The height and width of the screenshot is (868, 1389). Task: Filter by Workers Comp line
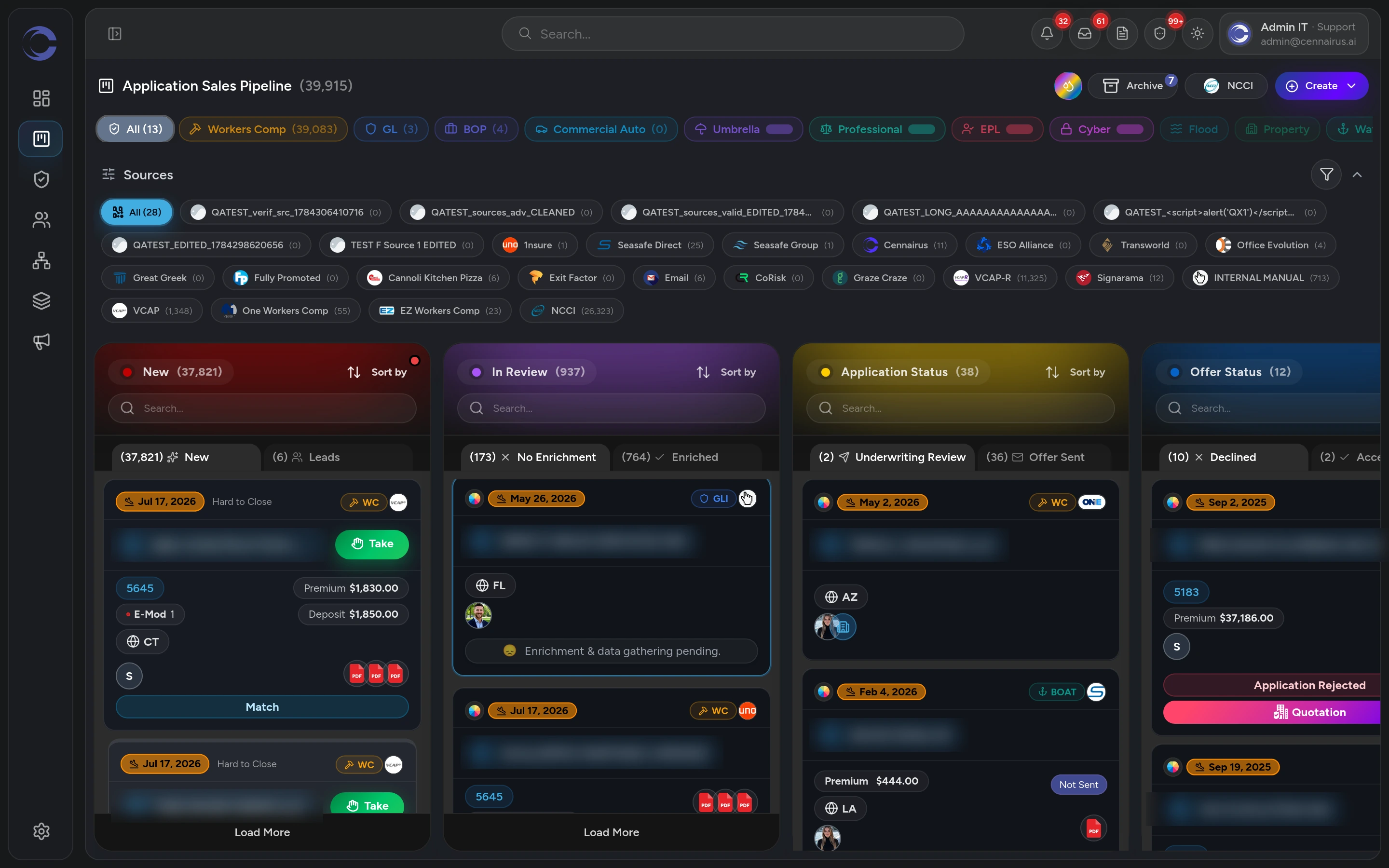[263, 129]
